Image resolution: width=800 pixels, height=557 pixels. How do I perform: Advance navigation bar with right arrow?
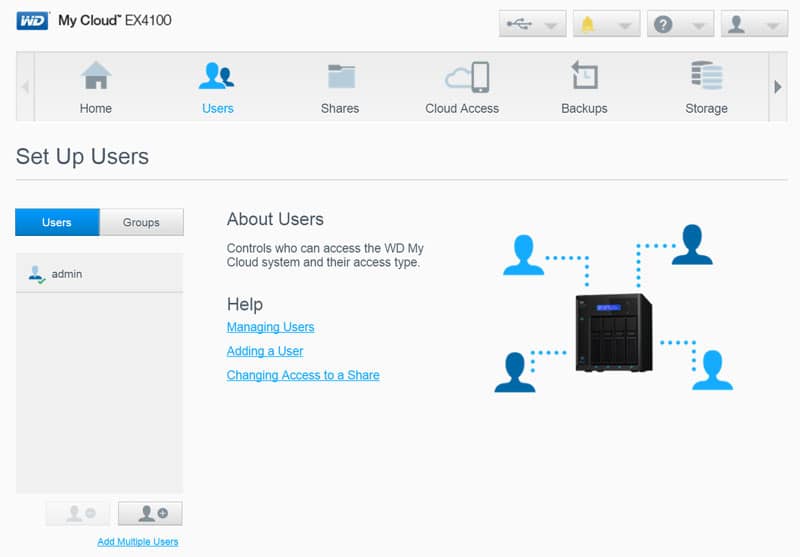pyautogui.click(x=778, y=87)
